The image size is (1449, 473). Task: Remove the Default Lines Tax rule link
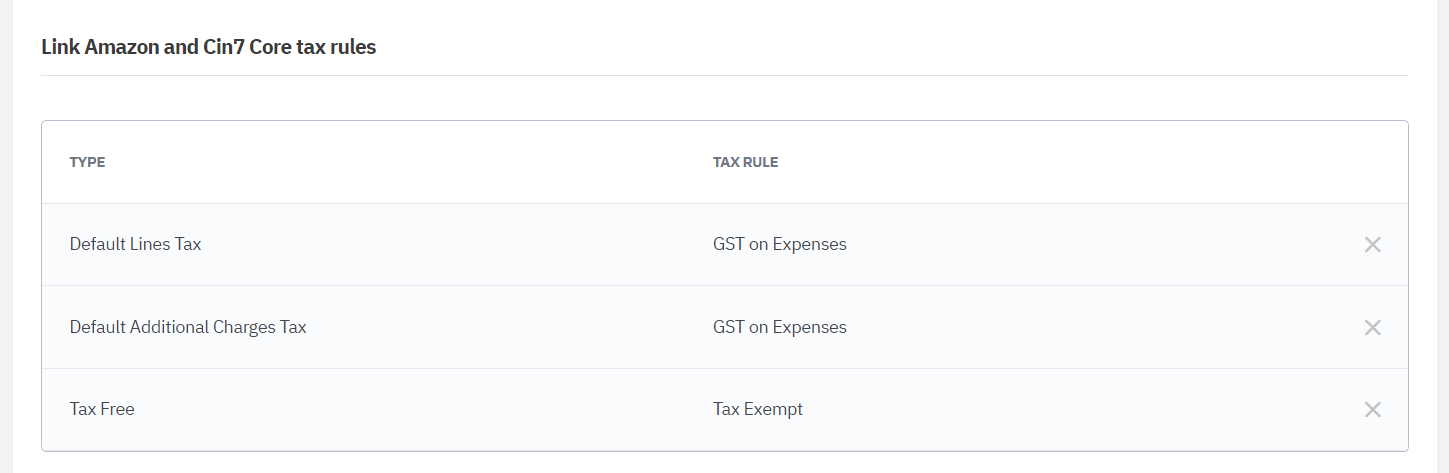tap(1372, 245)
